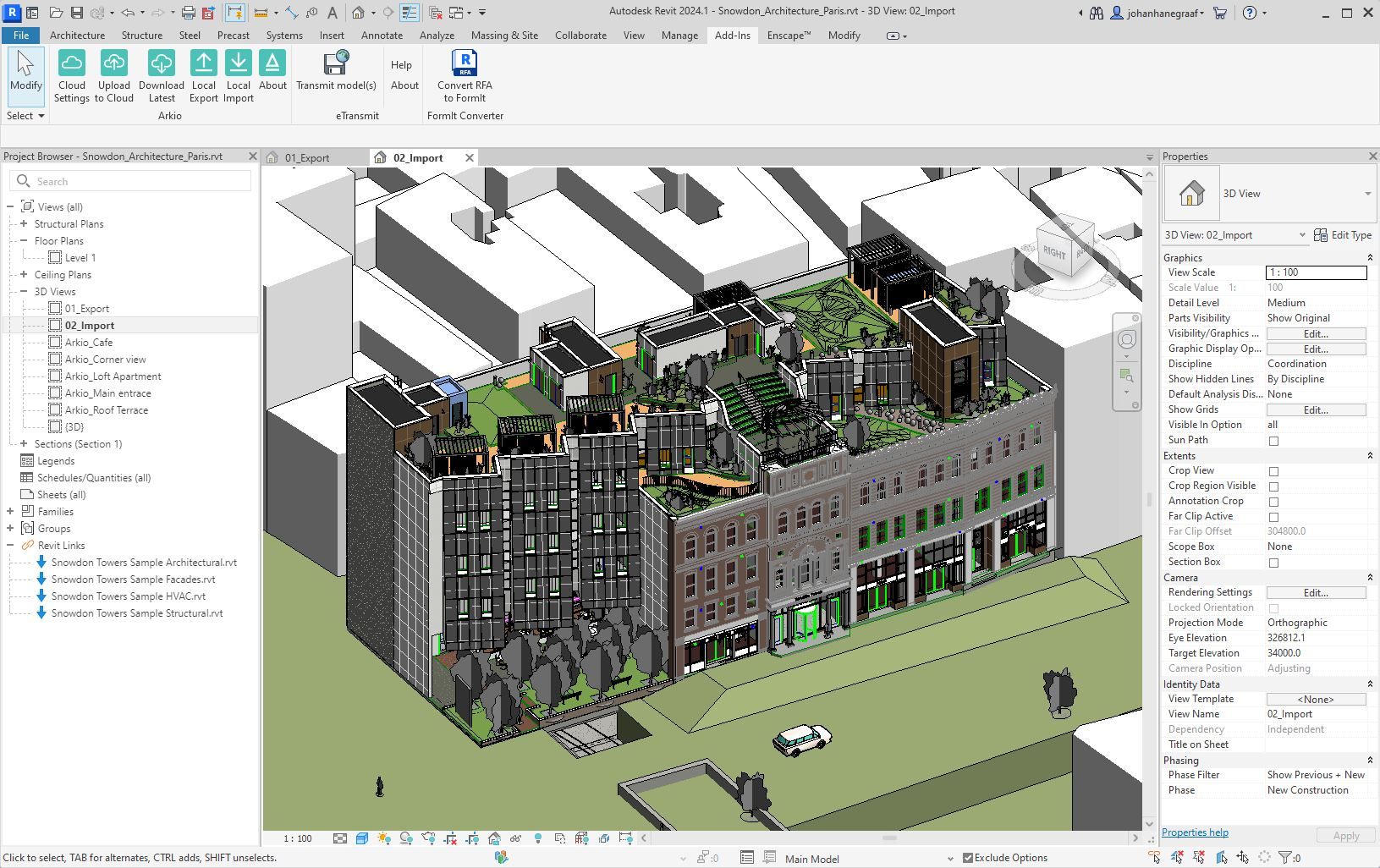Expand the Structural Plans tree node
This screenshot has height=868, width=1380.
24,224
